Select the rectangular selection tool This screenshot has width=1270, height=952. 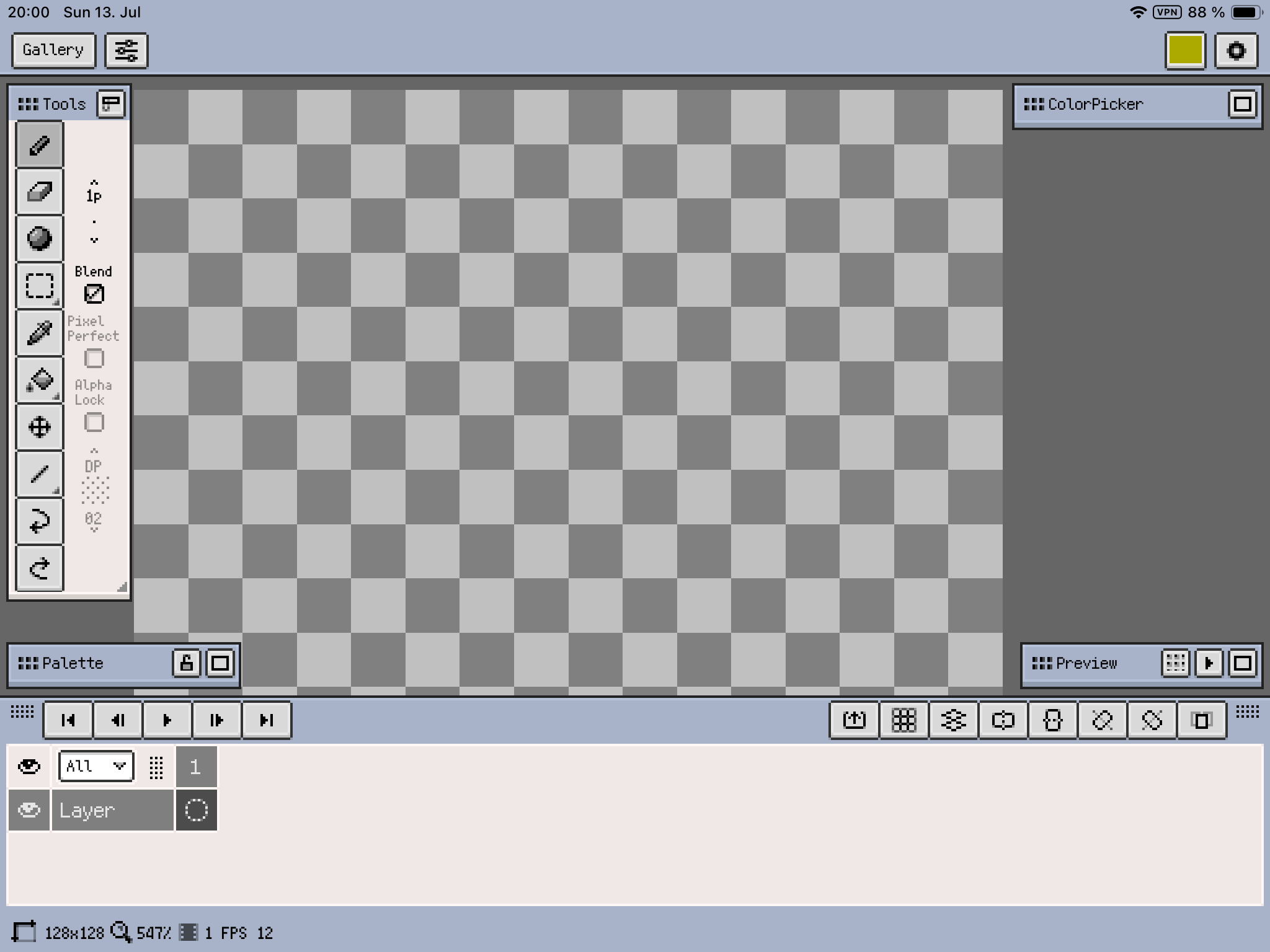point(39,286)
